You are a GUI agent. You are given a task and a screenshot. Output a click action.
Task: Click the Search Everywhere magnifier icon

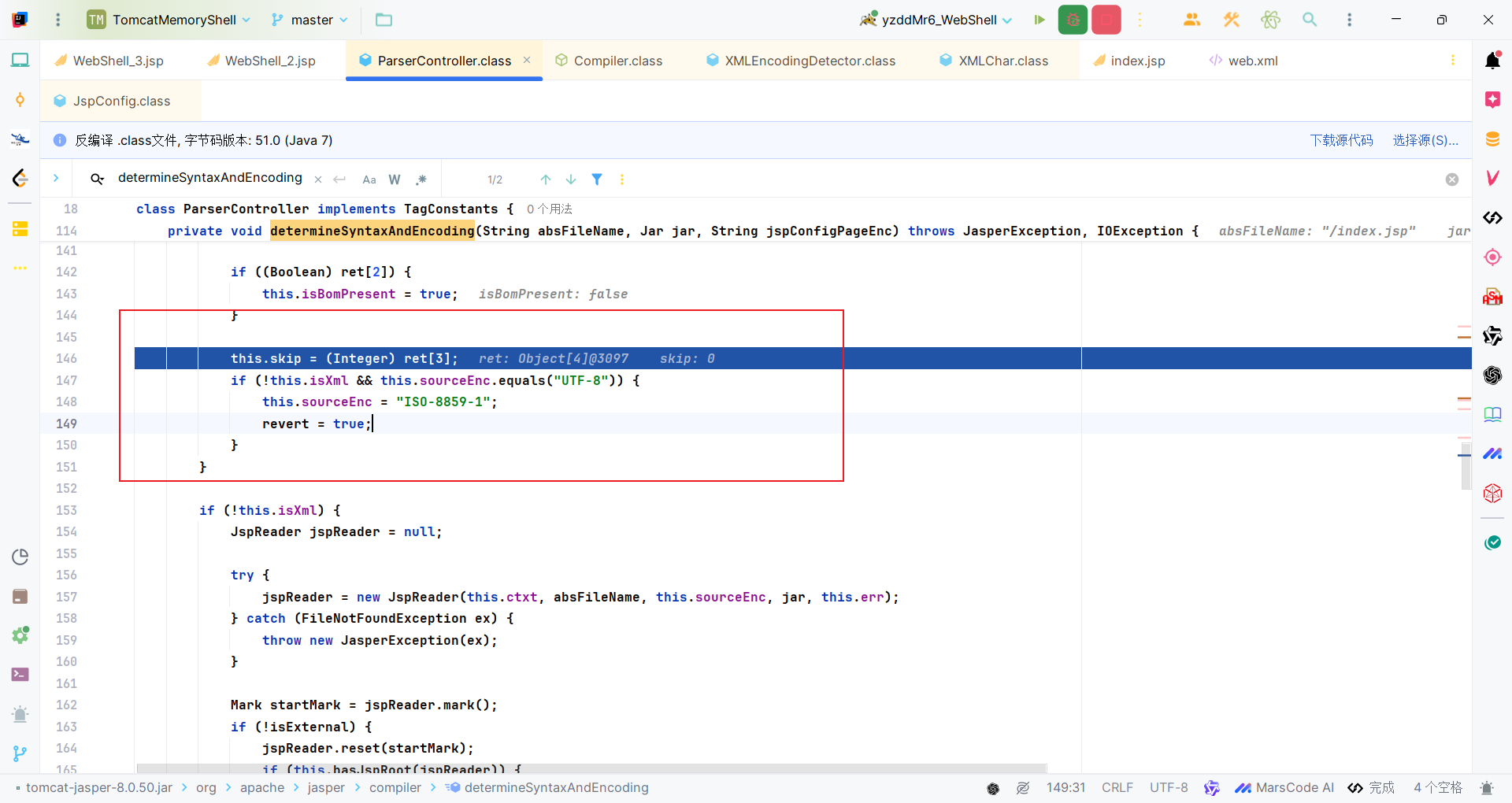click(x=1310, y=20)
